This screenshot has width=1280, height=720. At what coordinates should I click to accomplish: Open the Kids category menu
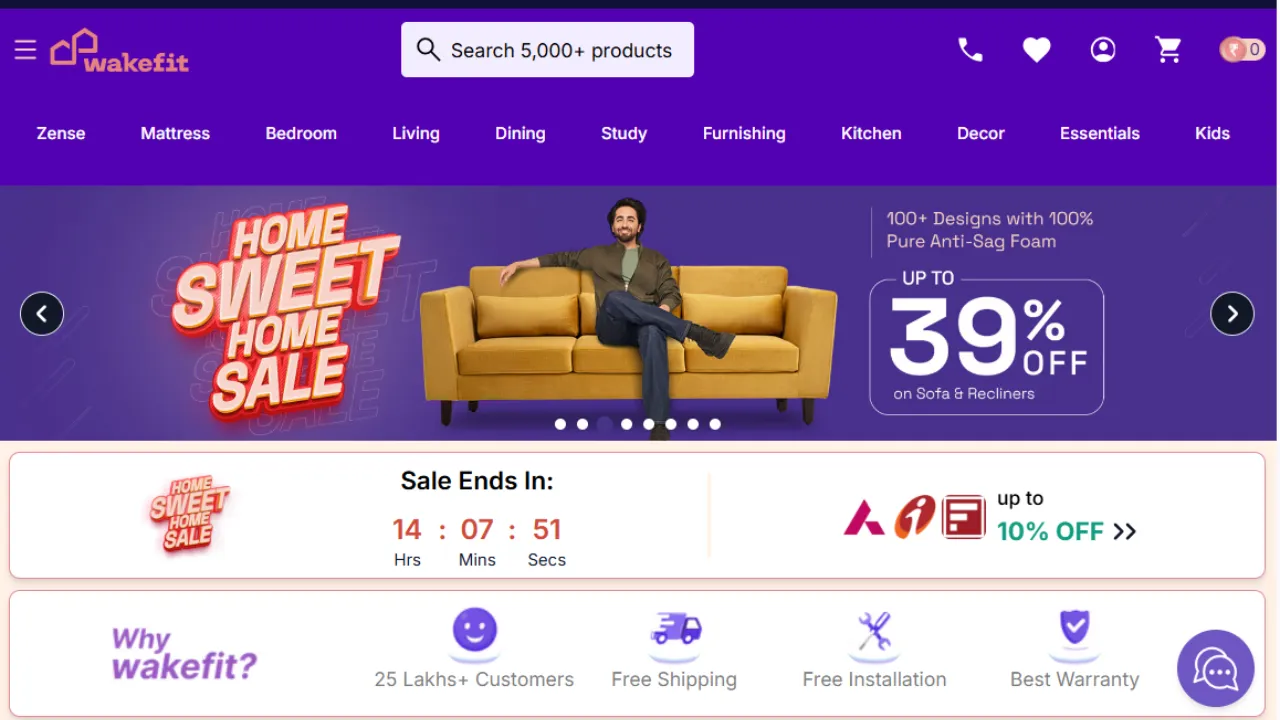click(1212, 133)
